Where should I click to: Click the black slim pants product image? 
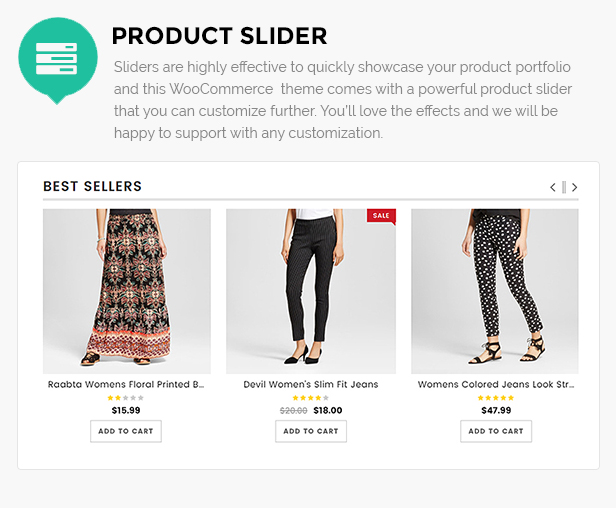click(311, 291)
